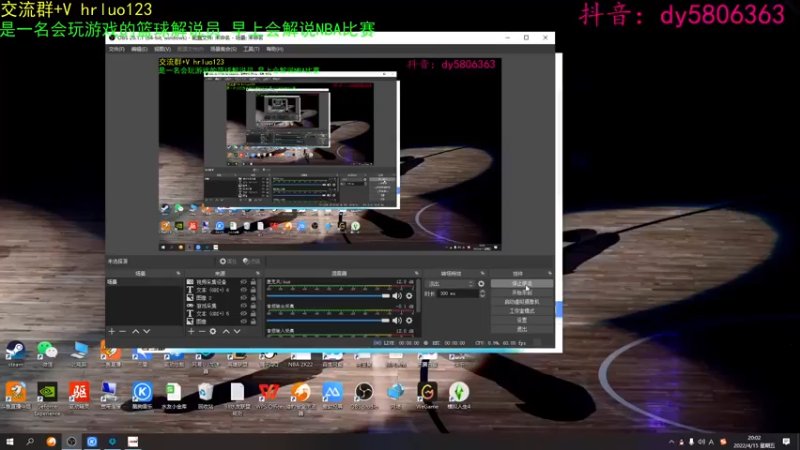Open the 编辑(E) menu in OBS
The height and width of the screenshot is (450, 800).
139,49
